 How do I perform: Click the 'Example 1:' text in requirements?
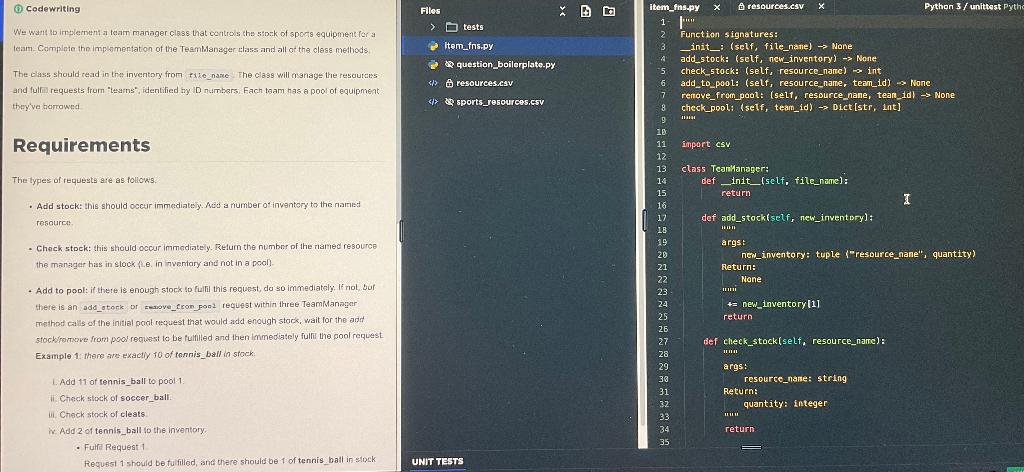(58, 356)
